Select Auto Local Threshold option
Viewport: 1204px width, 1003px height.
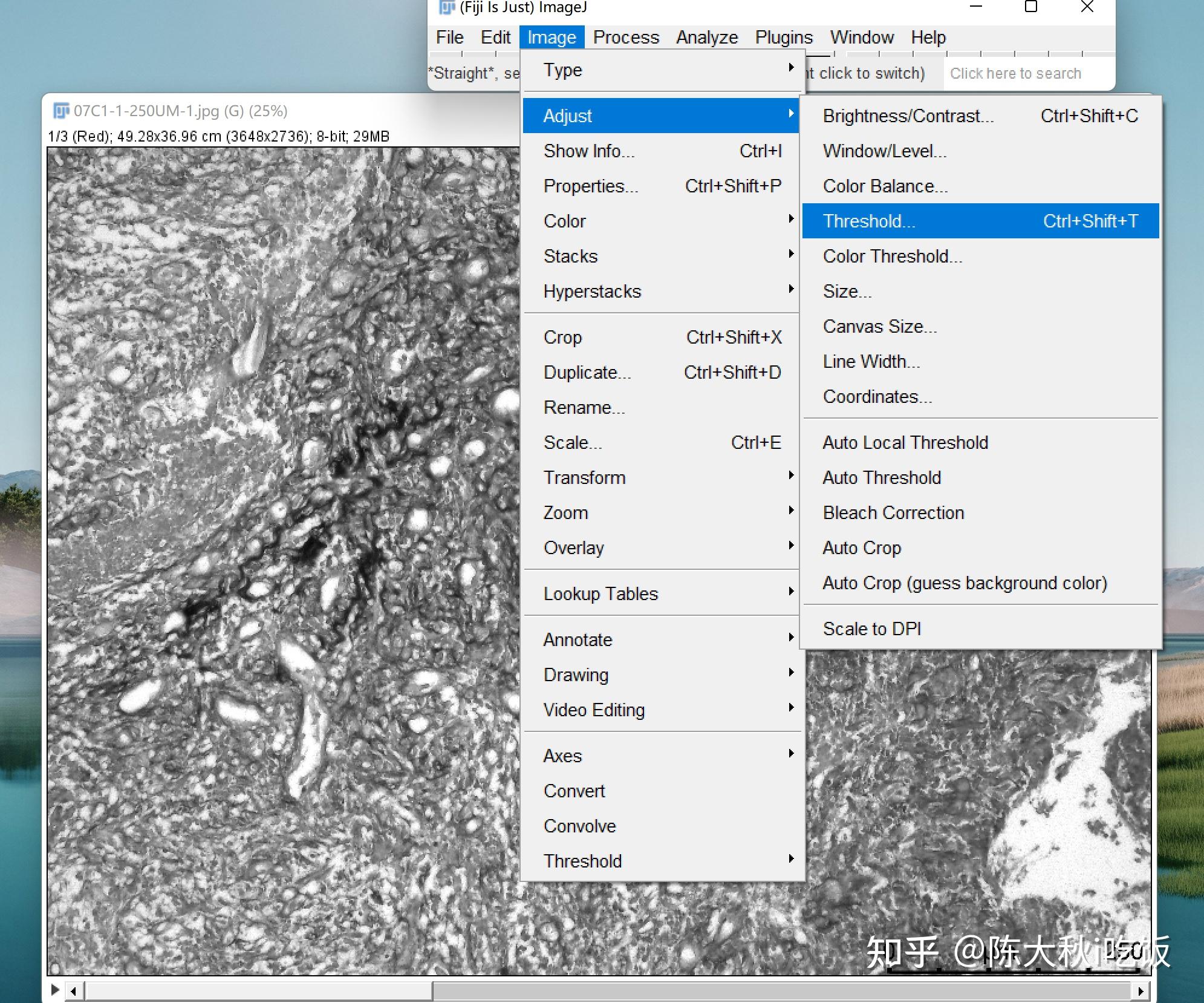tap(905, 442)
